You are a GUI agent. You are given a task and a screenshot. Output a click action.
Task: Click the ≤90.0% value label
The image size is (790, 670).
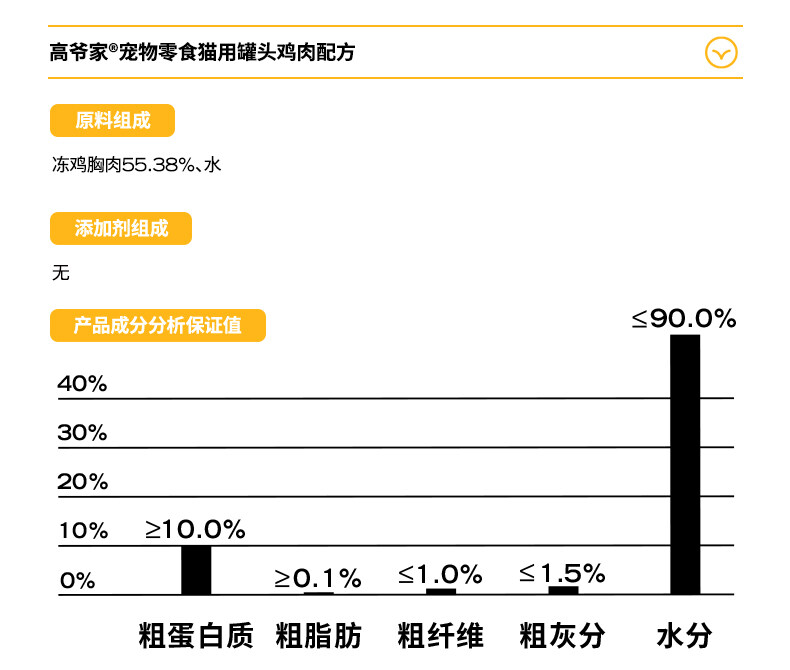[x=684, y=318]
